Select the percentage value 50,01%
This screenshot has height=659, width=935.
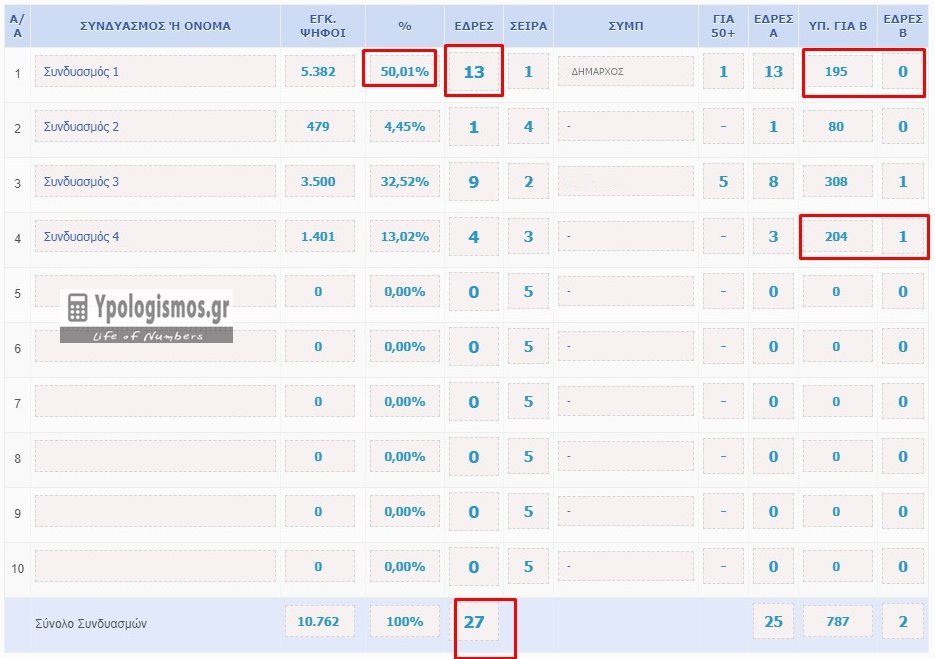(x=405, y=72)
